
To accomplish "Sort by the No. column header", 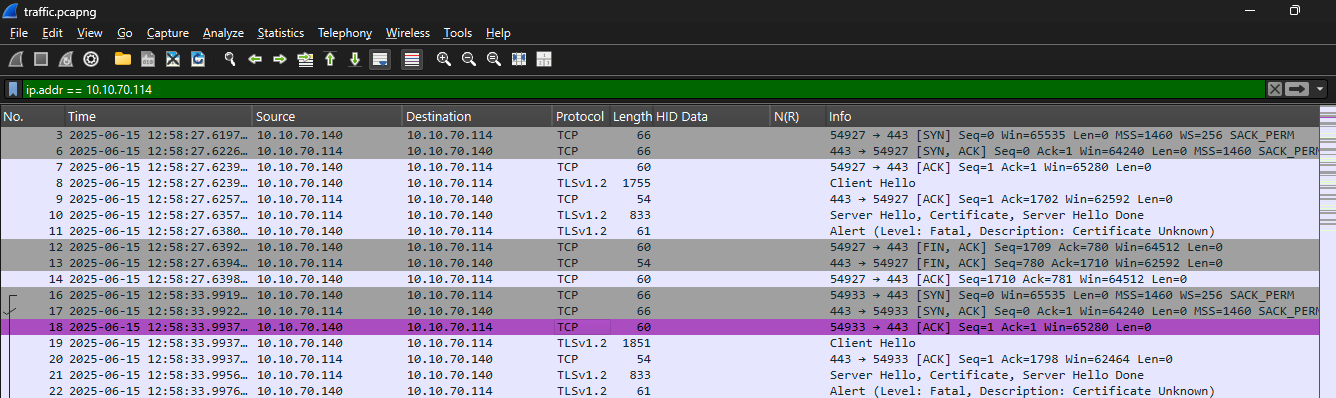I will [32, 117].
